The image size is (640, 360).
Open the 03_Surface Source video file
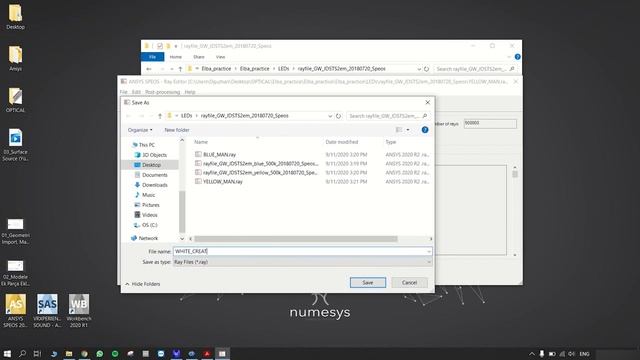[x=16, y=145]
